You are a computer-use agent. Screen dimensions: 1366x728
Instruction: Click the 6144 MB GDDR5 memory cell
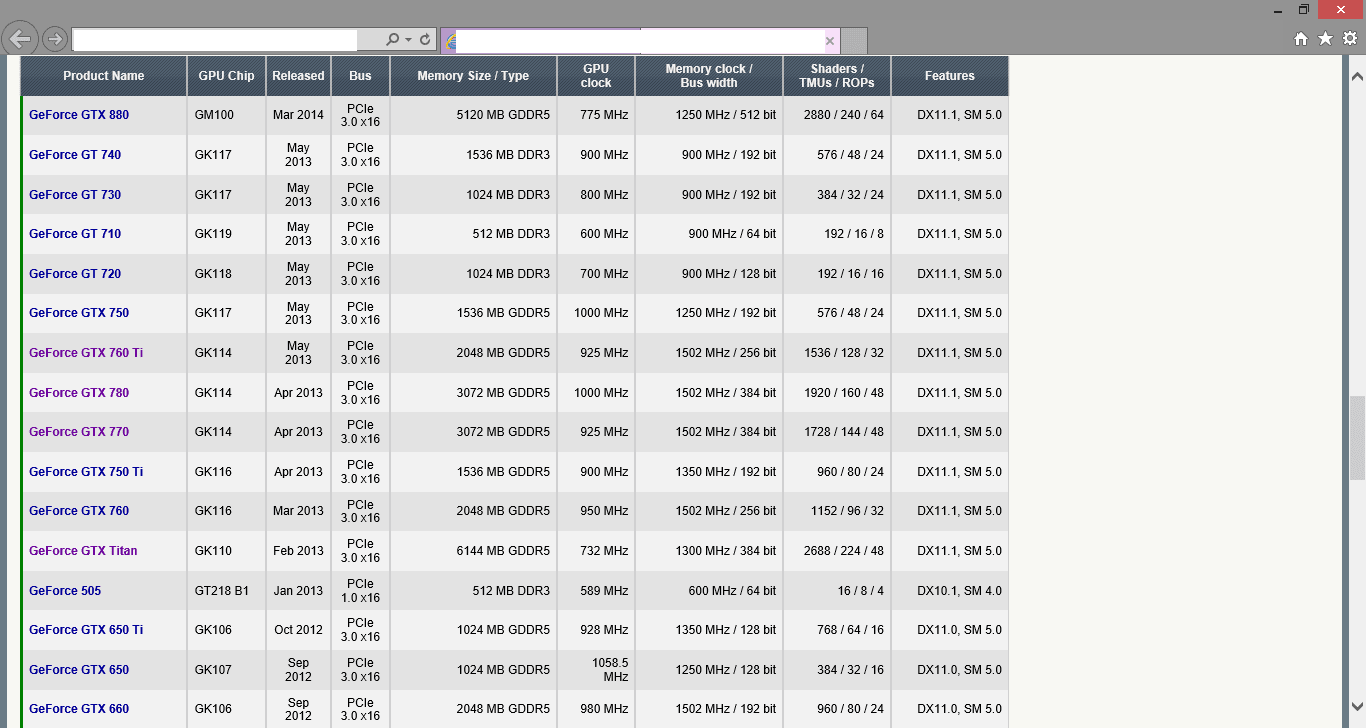pyautogui.click(x=473, y=551)
